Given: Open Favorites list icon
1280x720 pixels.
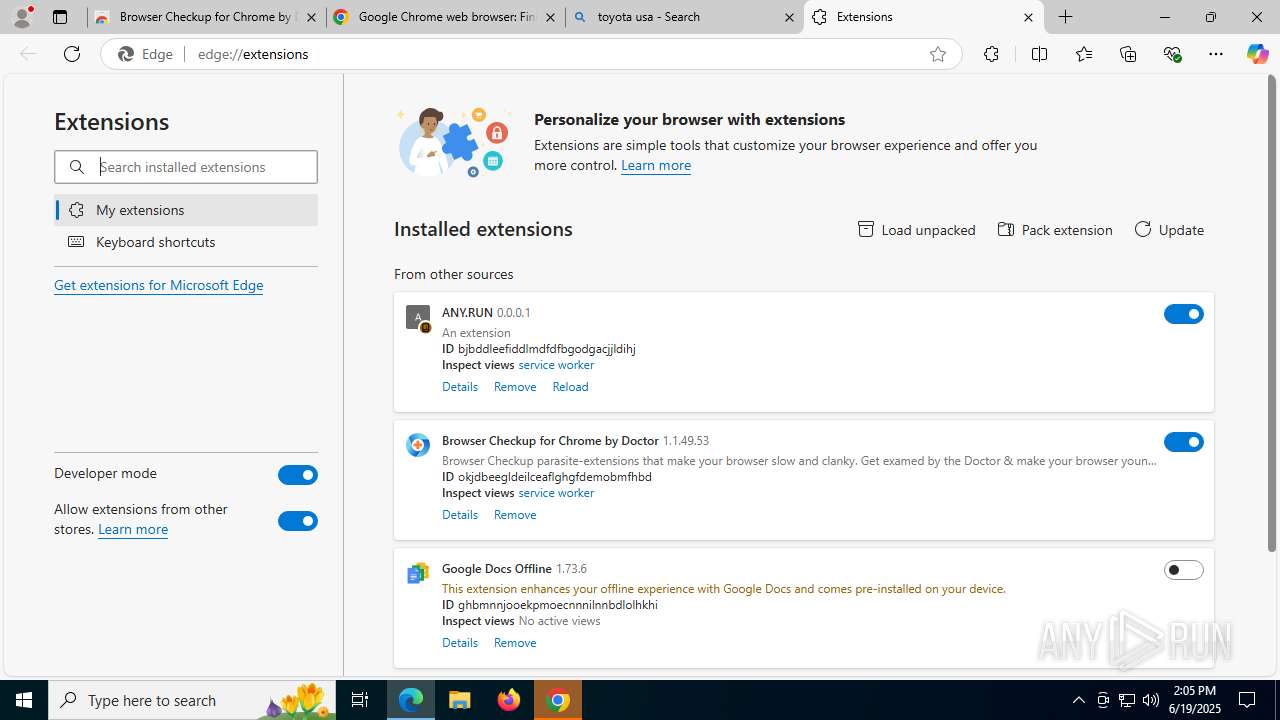Looking at the screenshot, I should pos(1083,54).
